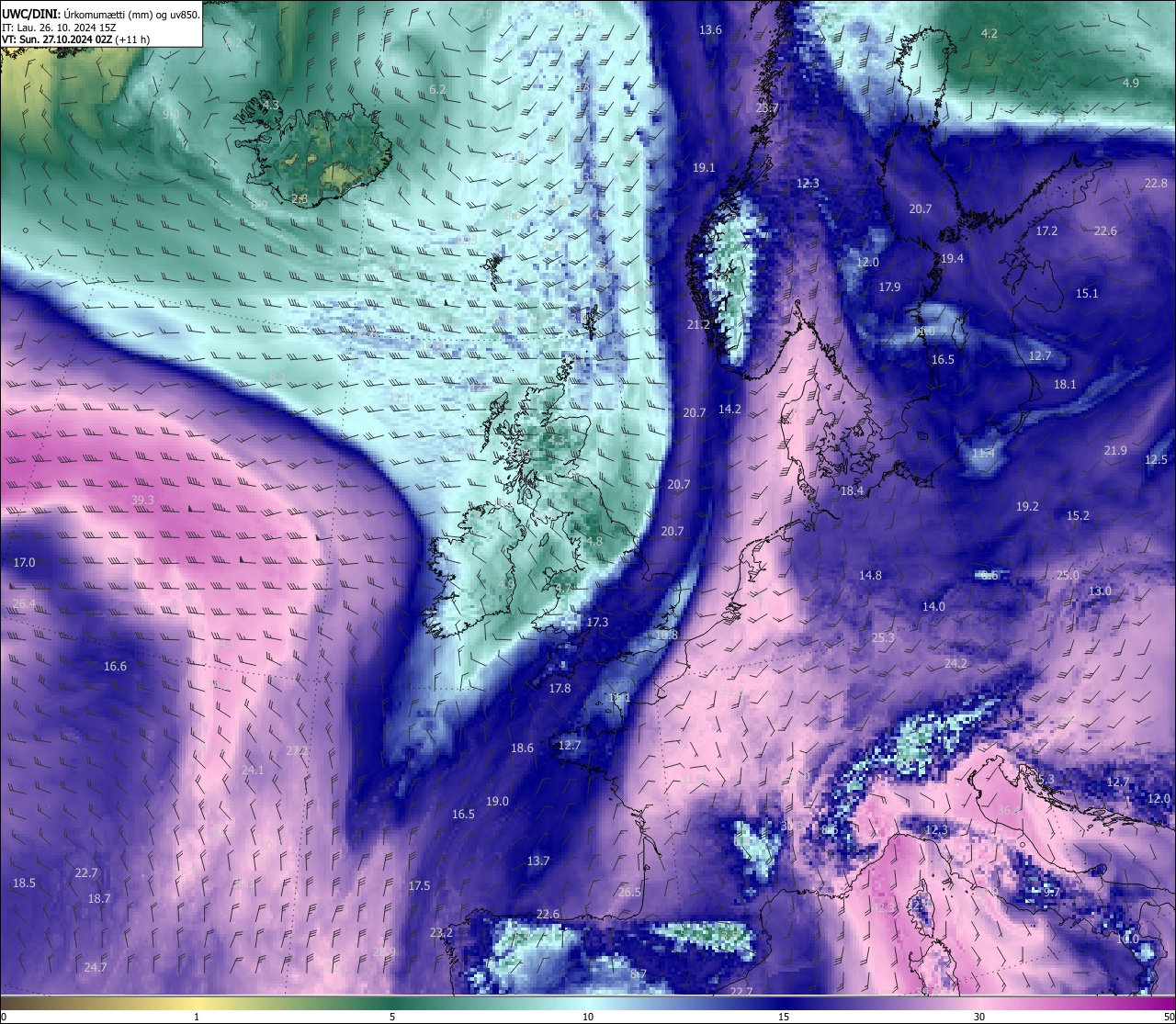Image resolution: width=1176 pixels, height=1024 pixels.
Task: Select the 17.9 map value
Action: (889, 287)
